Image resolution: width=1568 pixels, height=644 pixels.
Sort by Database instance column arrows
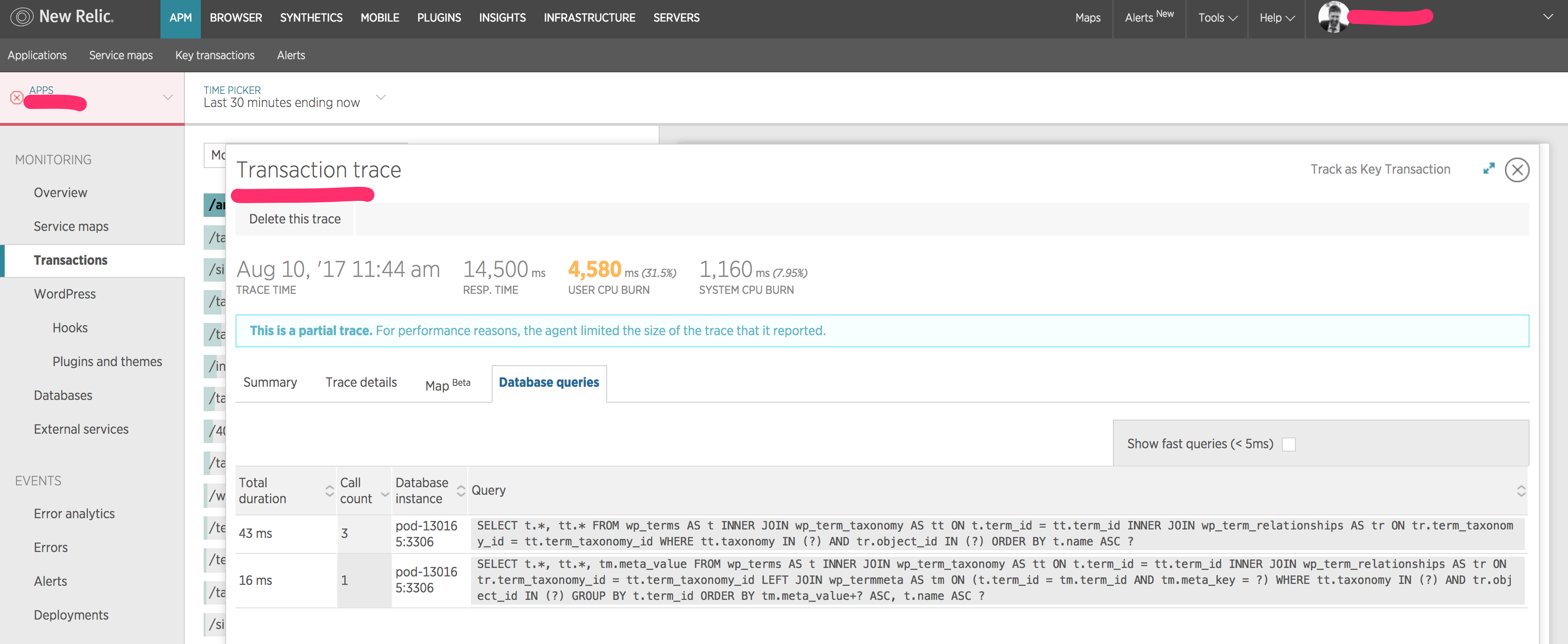click(x=461, y=491)
